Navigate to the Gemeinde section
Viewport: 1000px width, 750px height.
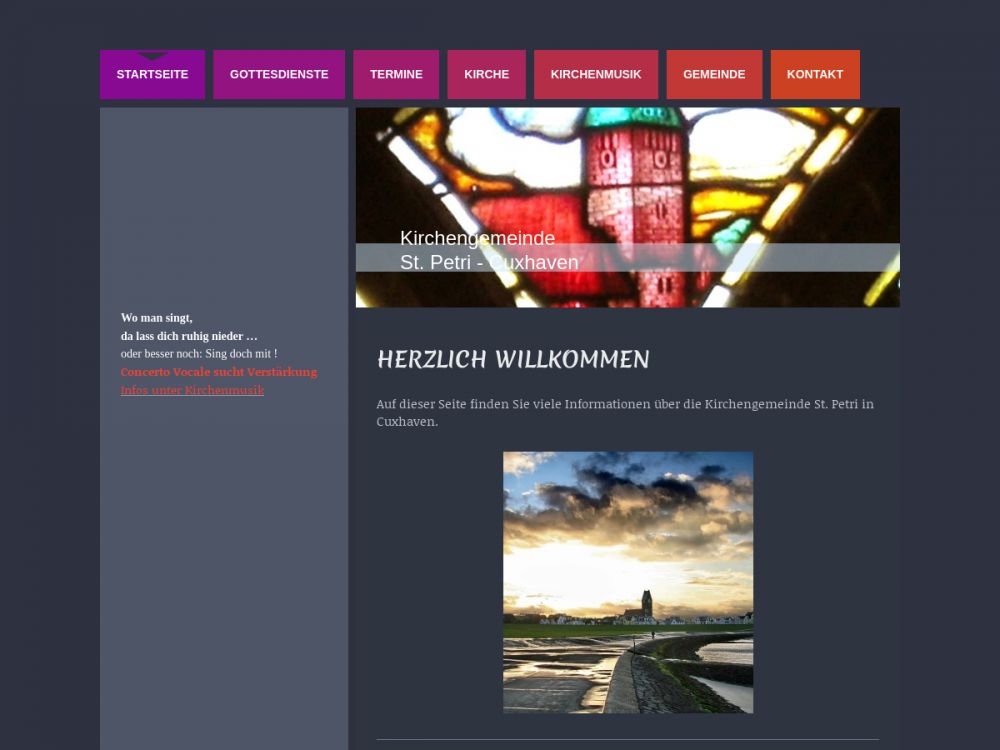click(714, 75)
